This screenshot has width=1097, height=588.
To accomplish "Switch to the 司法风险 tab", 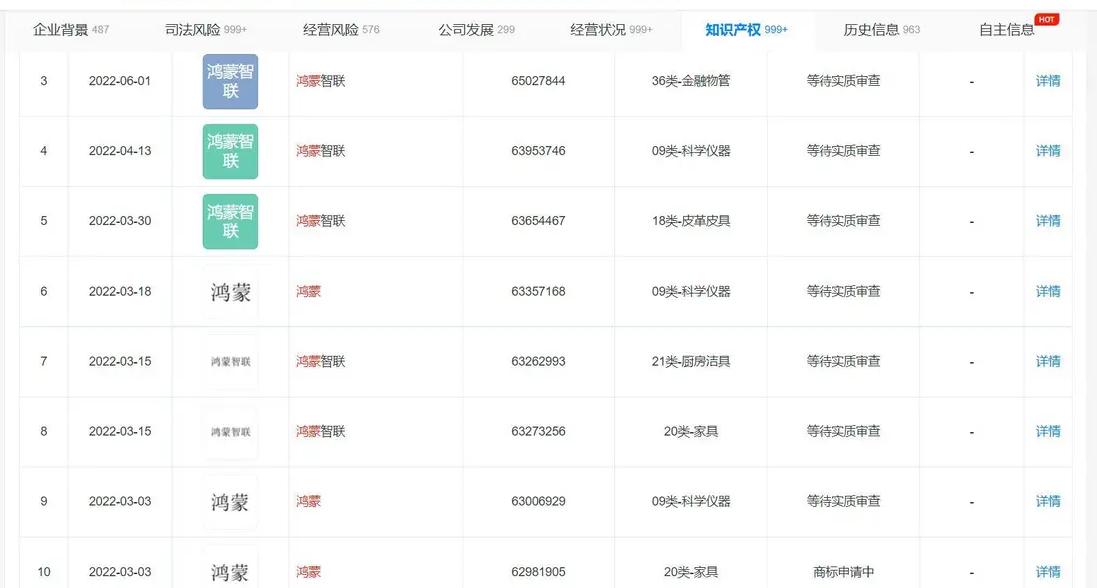I will tap(205, 29).
